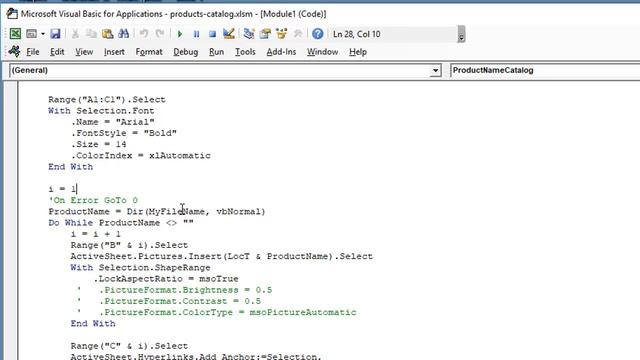
Task: Click the VBA module icon beside File
Action: (14, 51)
